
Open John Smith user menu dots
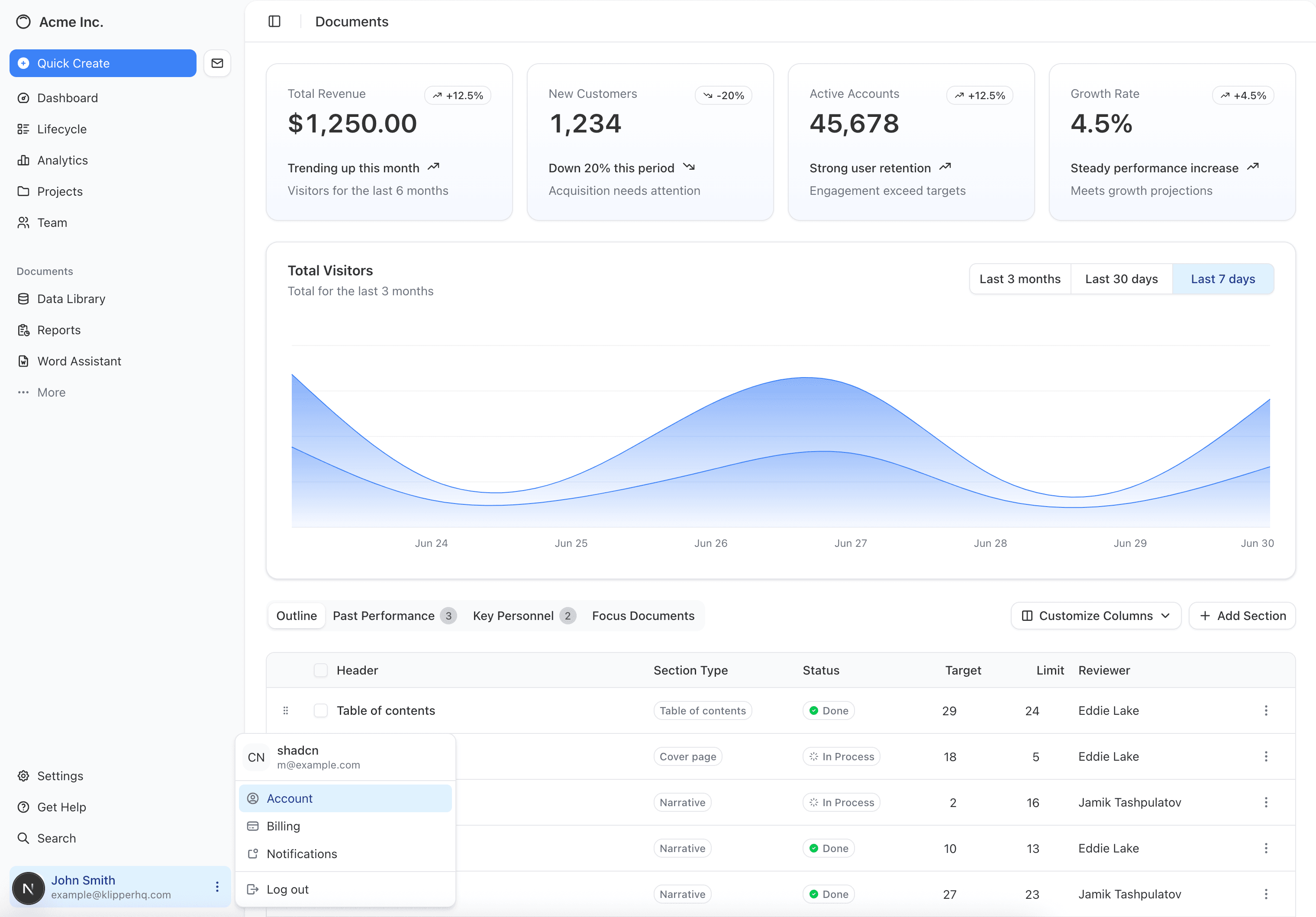217,887
